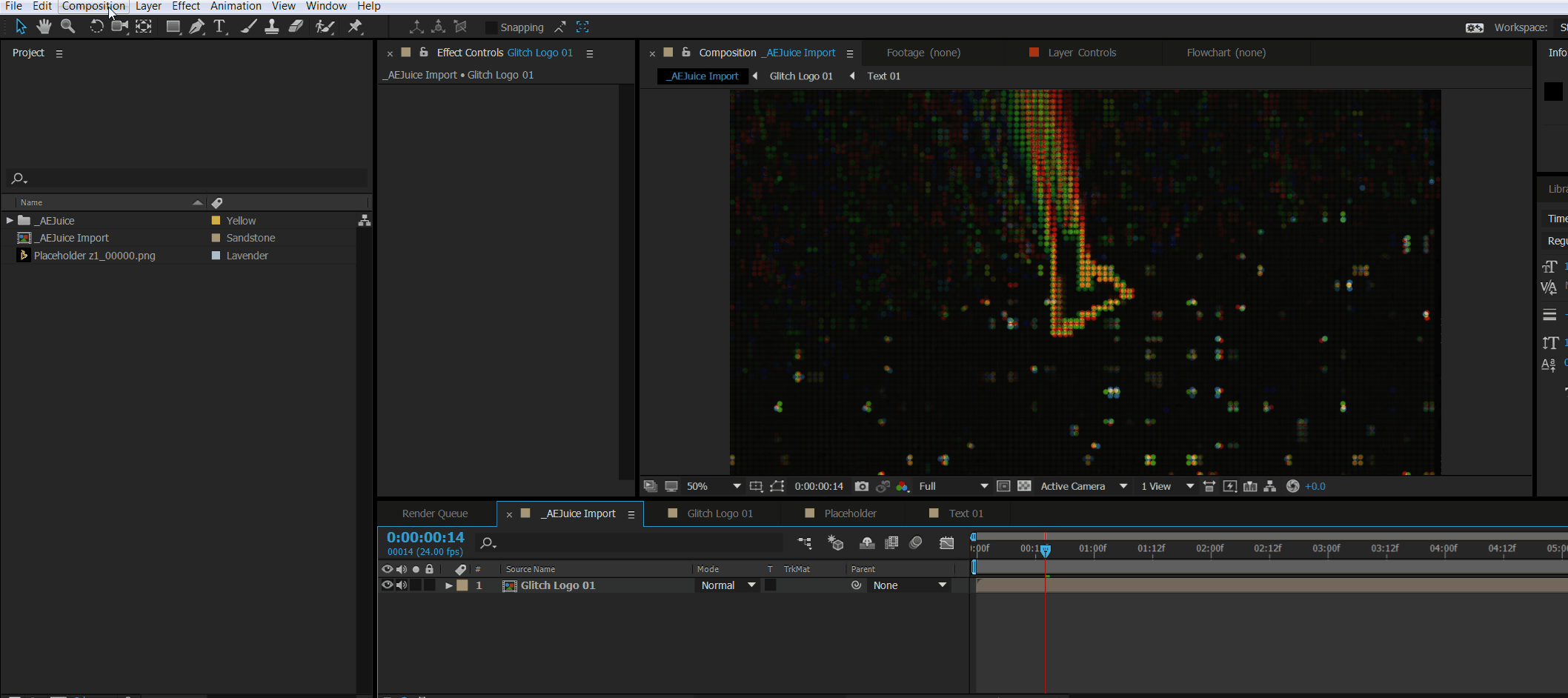
Task: Select the Pen tool
Action: click(x=196, y=27)
